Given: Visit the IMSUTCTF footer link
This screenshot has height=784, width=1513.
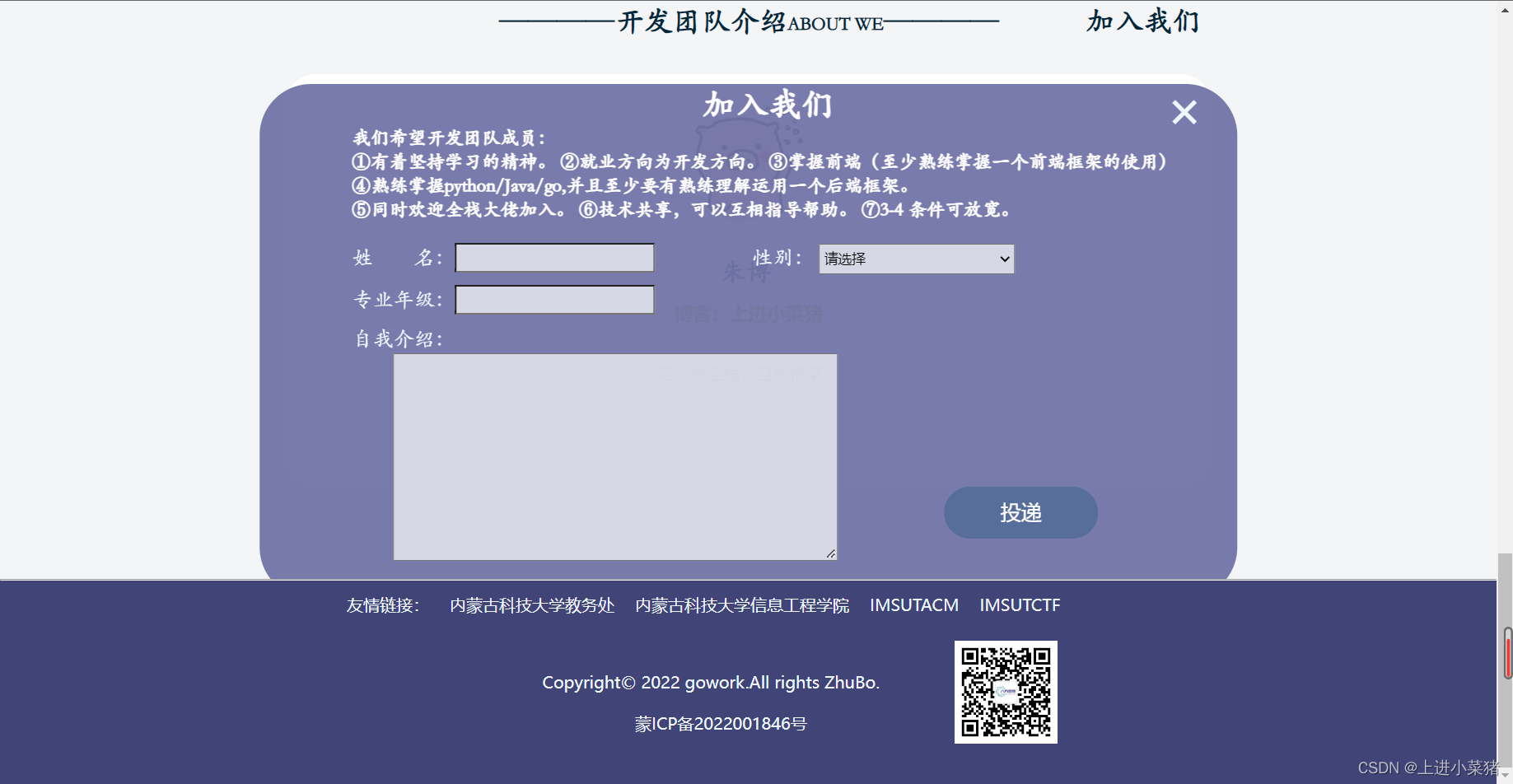Looking at the screenshot, I should tap(1020, 605).
